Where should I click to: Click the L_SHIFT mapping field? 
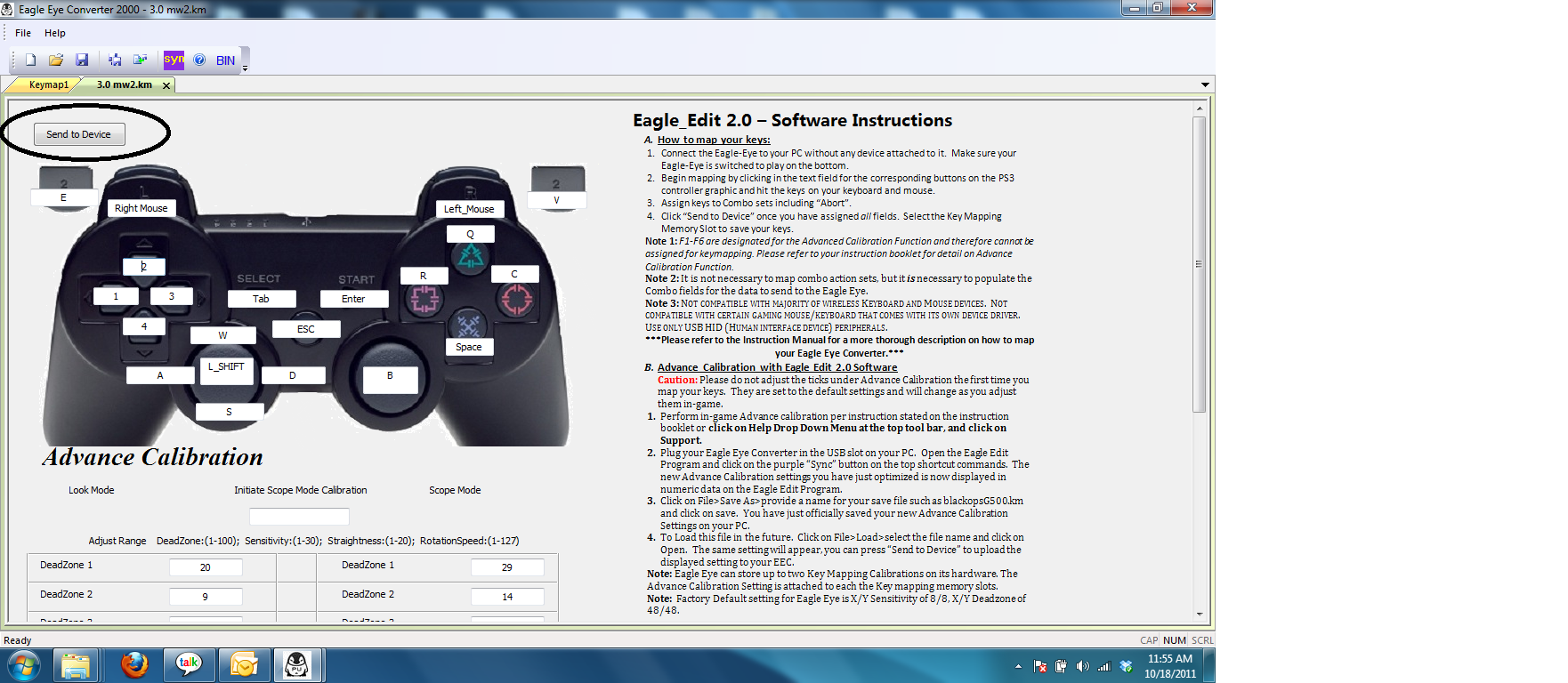[226, 371]
